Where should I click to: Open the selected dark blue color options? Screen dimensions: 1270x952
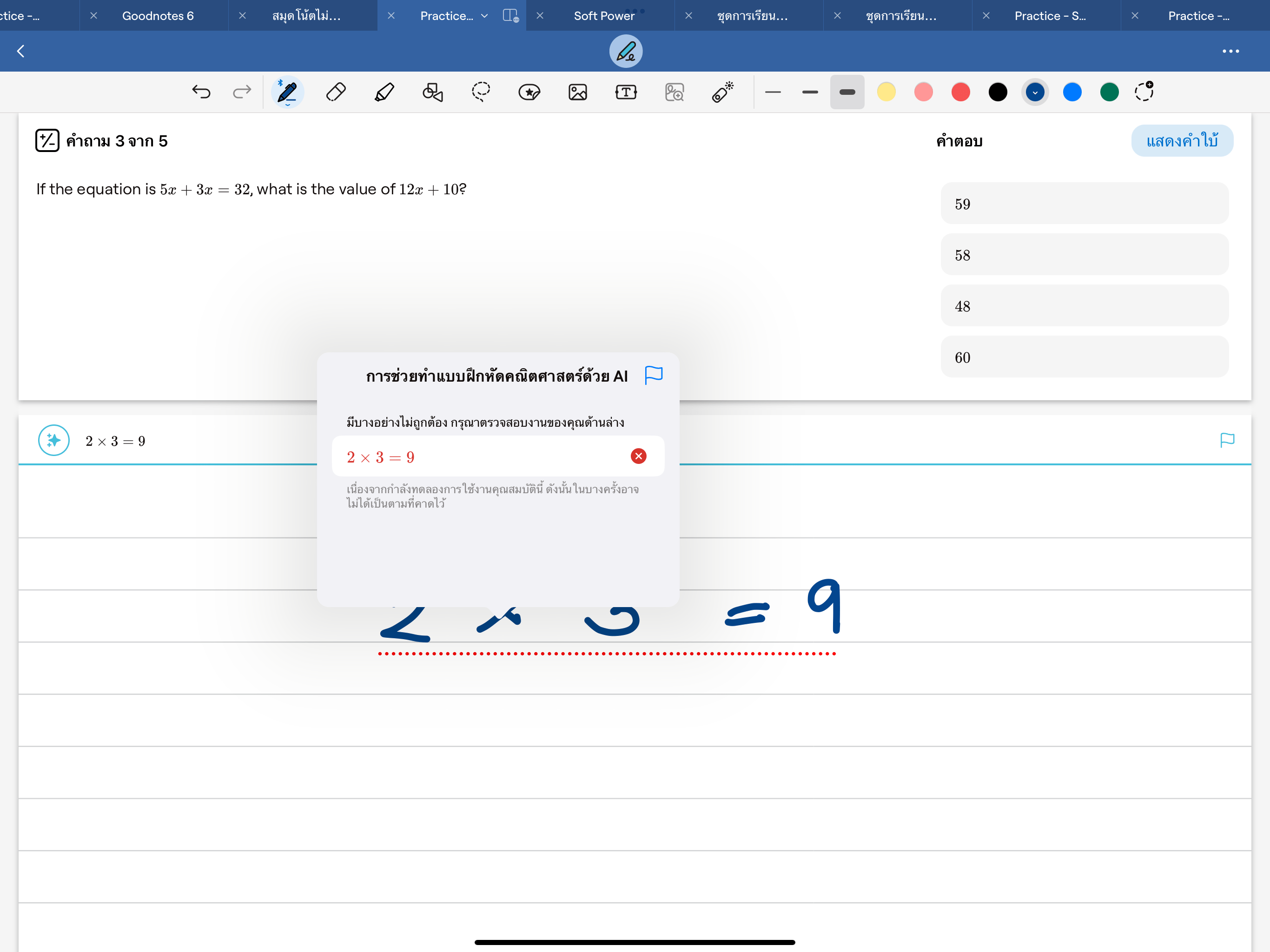click(x=1035, y=92)
